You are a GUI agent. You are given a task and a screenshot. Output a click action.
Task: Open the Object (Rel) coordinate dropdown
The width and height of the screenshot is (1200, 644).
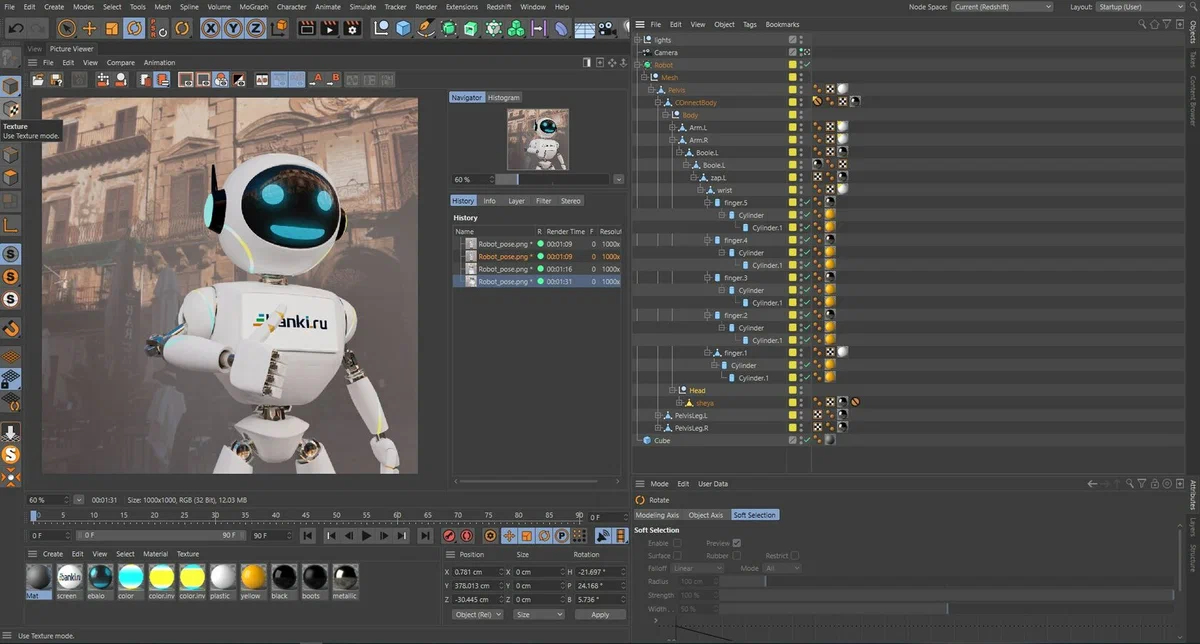[x=476, y=615]
